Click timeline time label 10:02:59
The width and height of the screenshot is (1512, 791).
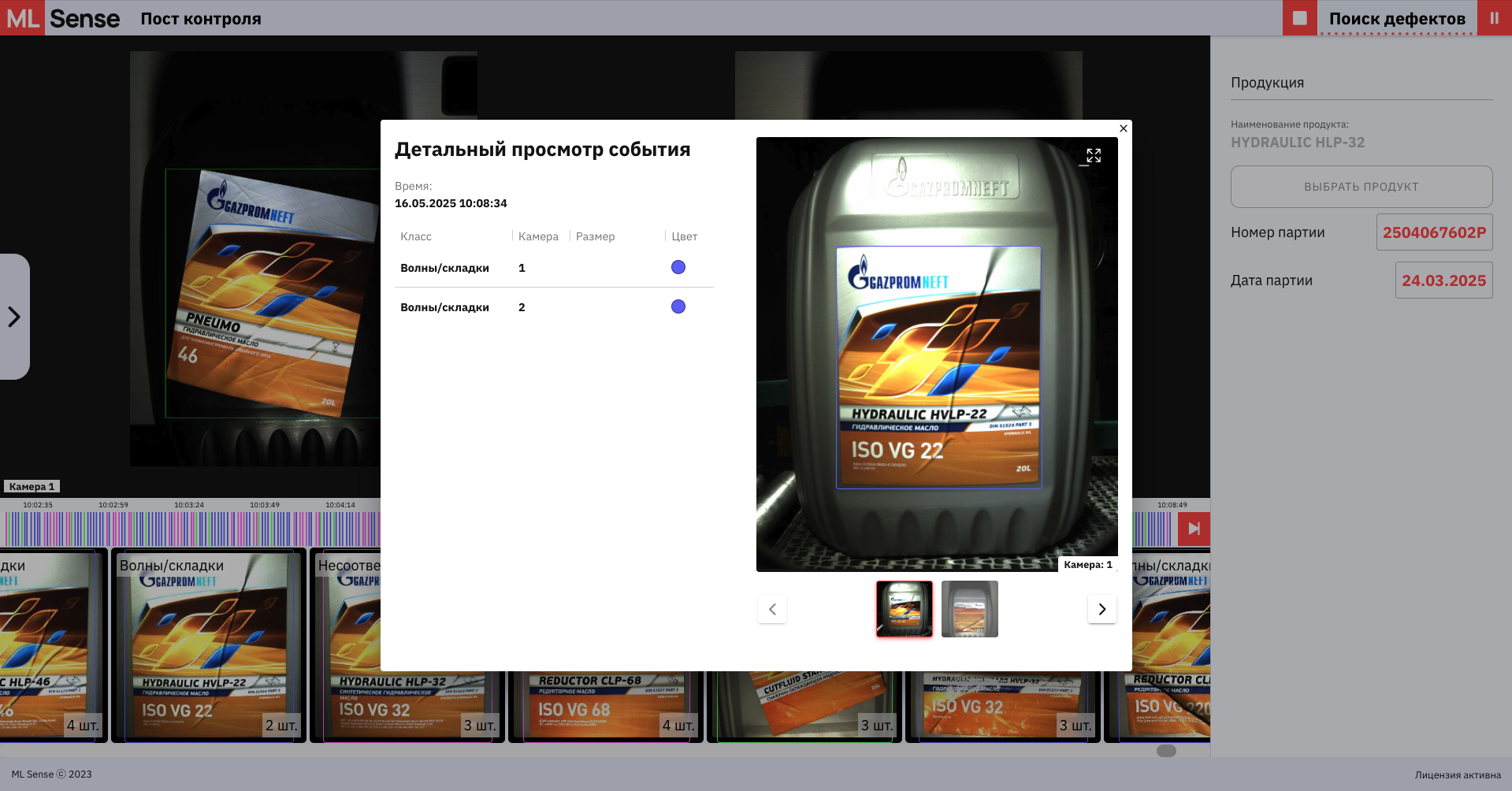click(x=113, y=505)
